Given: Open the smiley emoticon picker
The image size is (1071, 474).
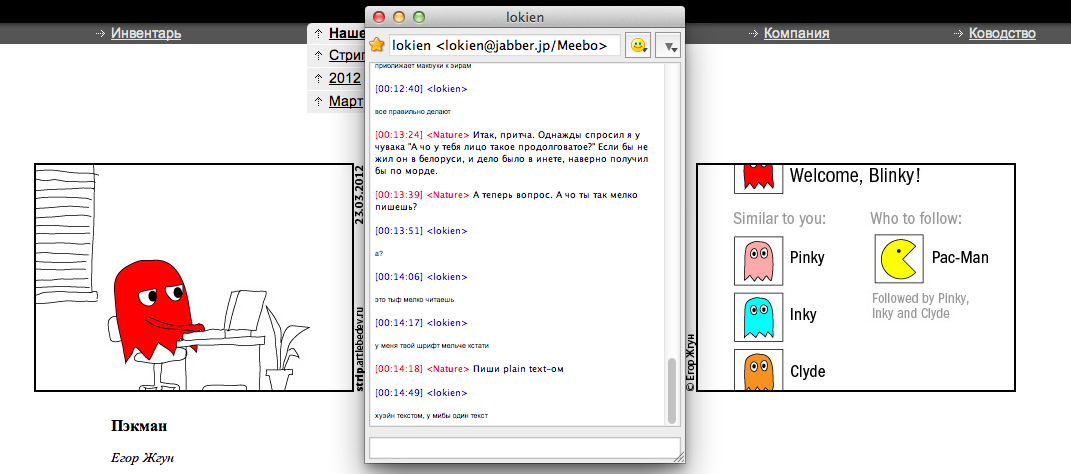Looking at the screenshot, I should coord(637,46).
